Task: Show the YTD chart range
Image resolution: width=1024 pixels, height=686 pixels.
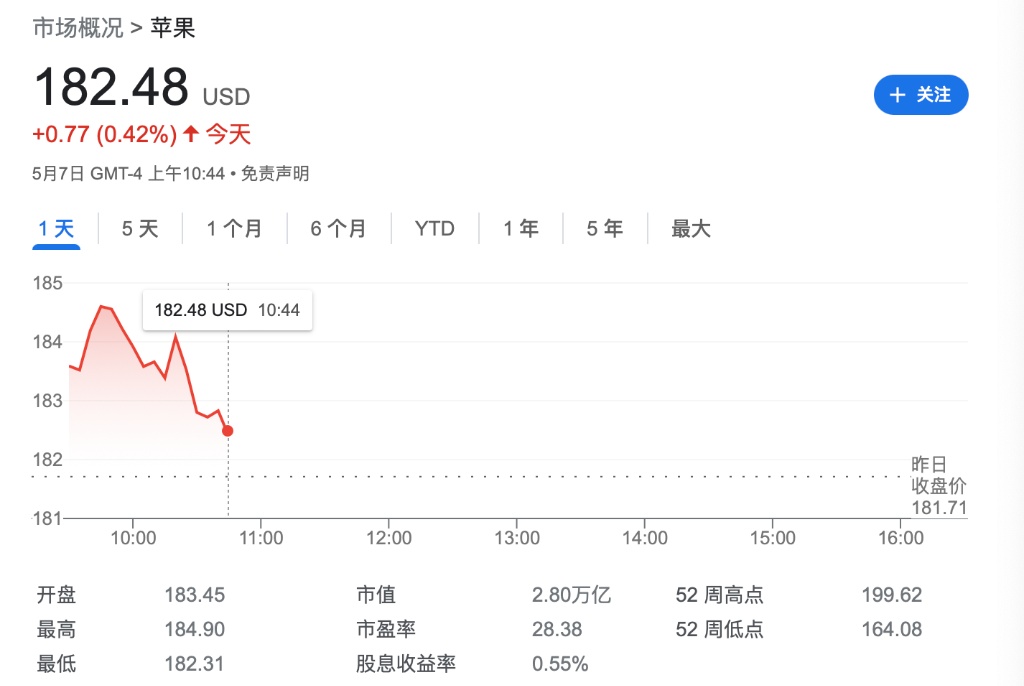Action: pyautogui.click(x=435, y=229)
